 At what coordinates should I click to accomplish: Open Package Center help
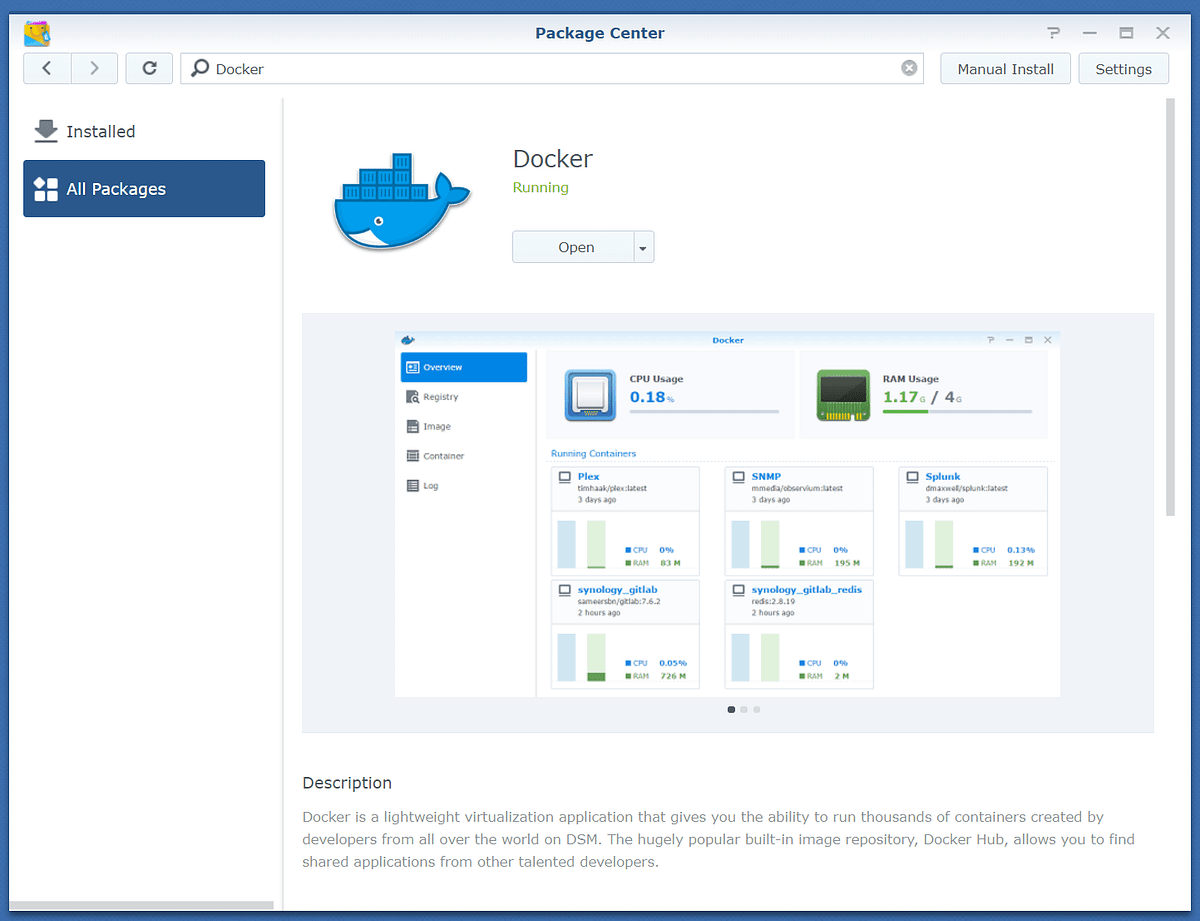click(1052, 33)
